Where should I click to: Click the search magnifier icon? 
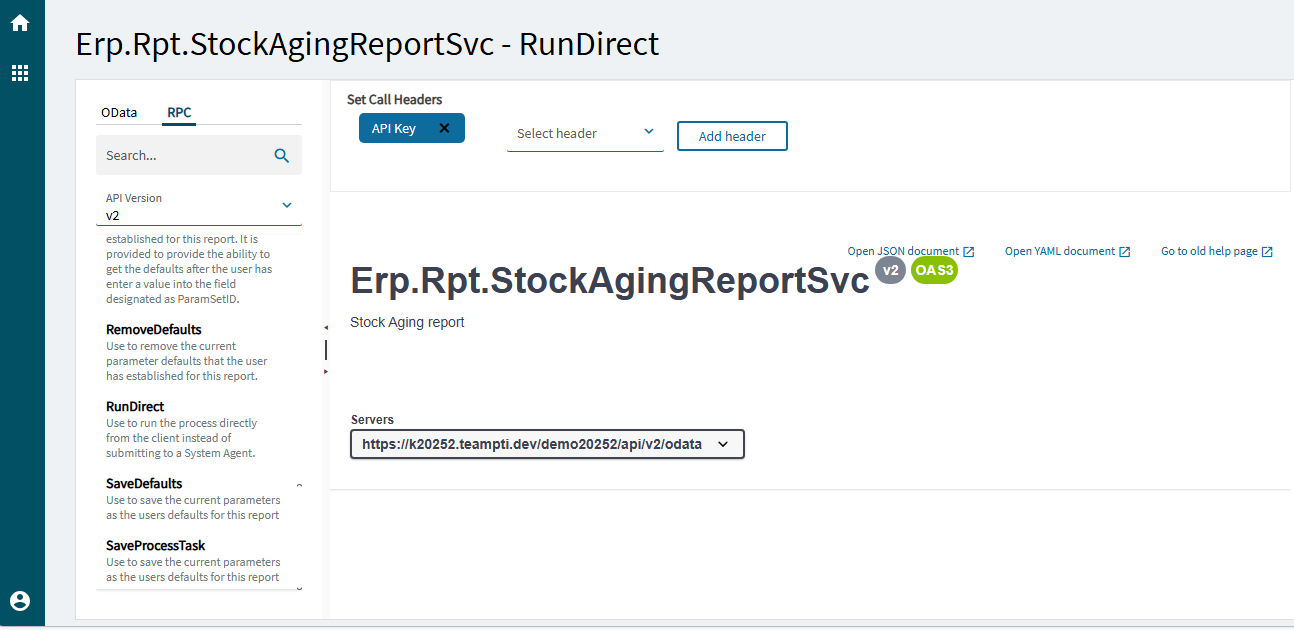tap(282, 156)
